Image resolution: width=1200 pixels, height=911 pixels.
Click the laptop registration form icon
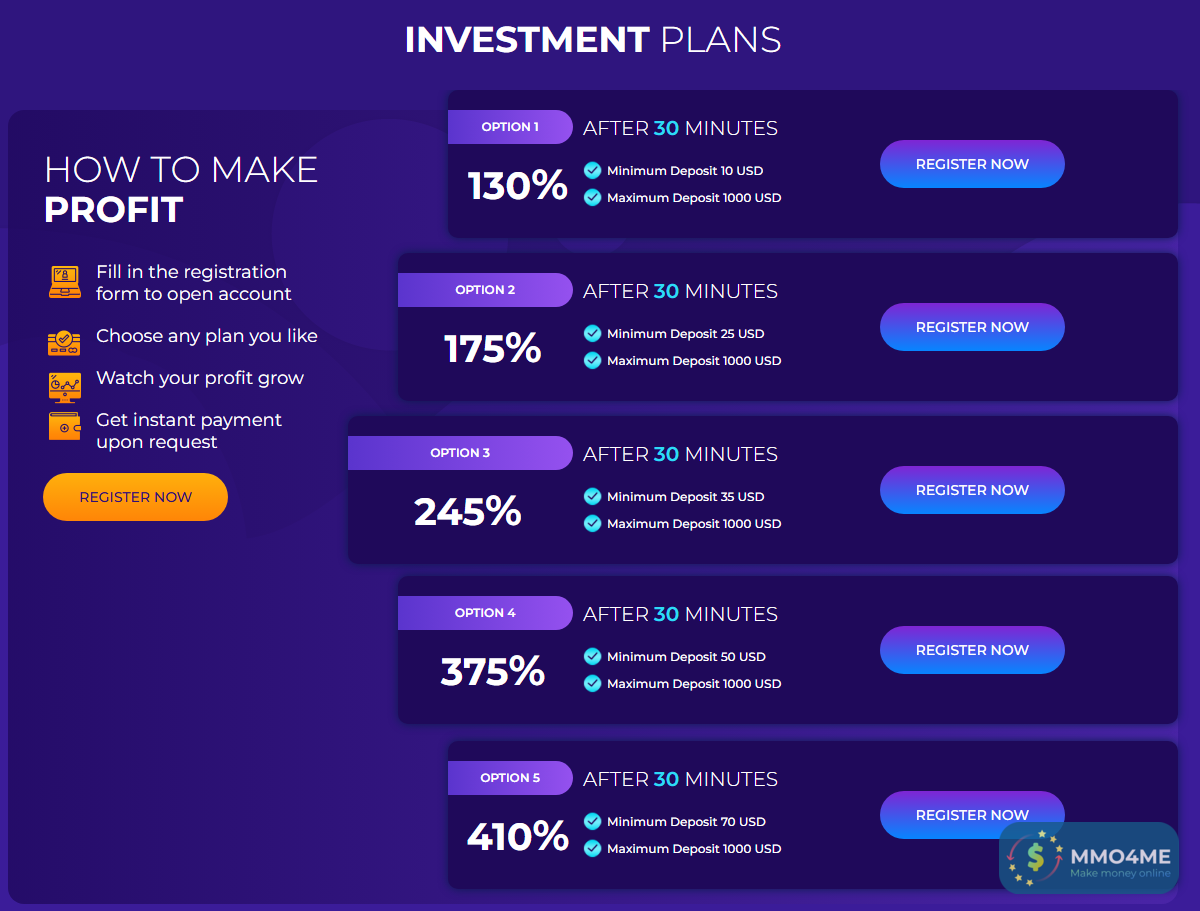(65, 282)
